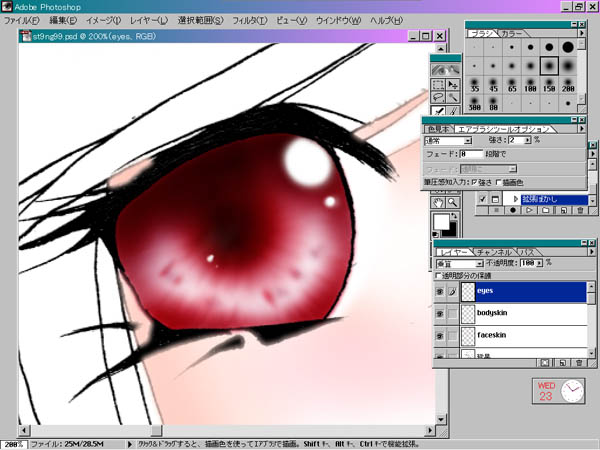
Task: Open layer blending mode dropdown
Action: [x=479, y=264]
